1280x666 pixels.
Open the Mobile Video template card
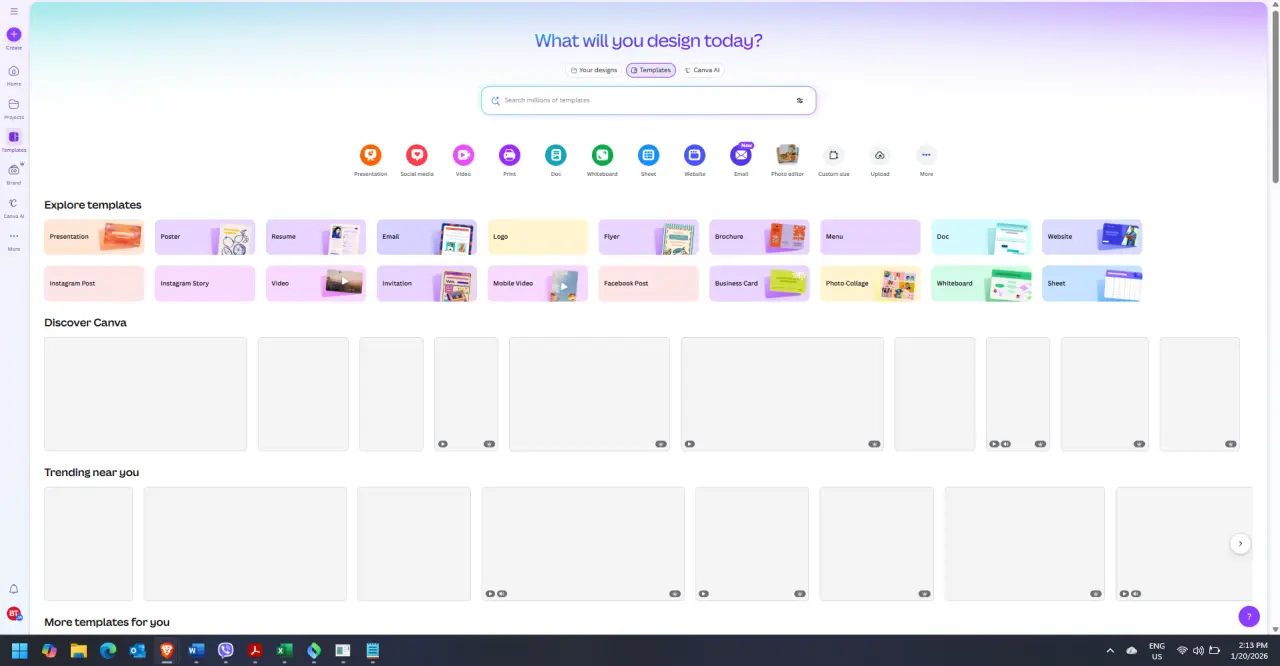[538, 284]
